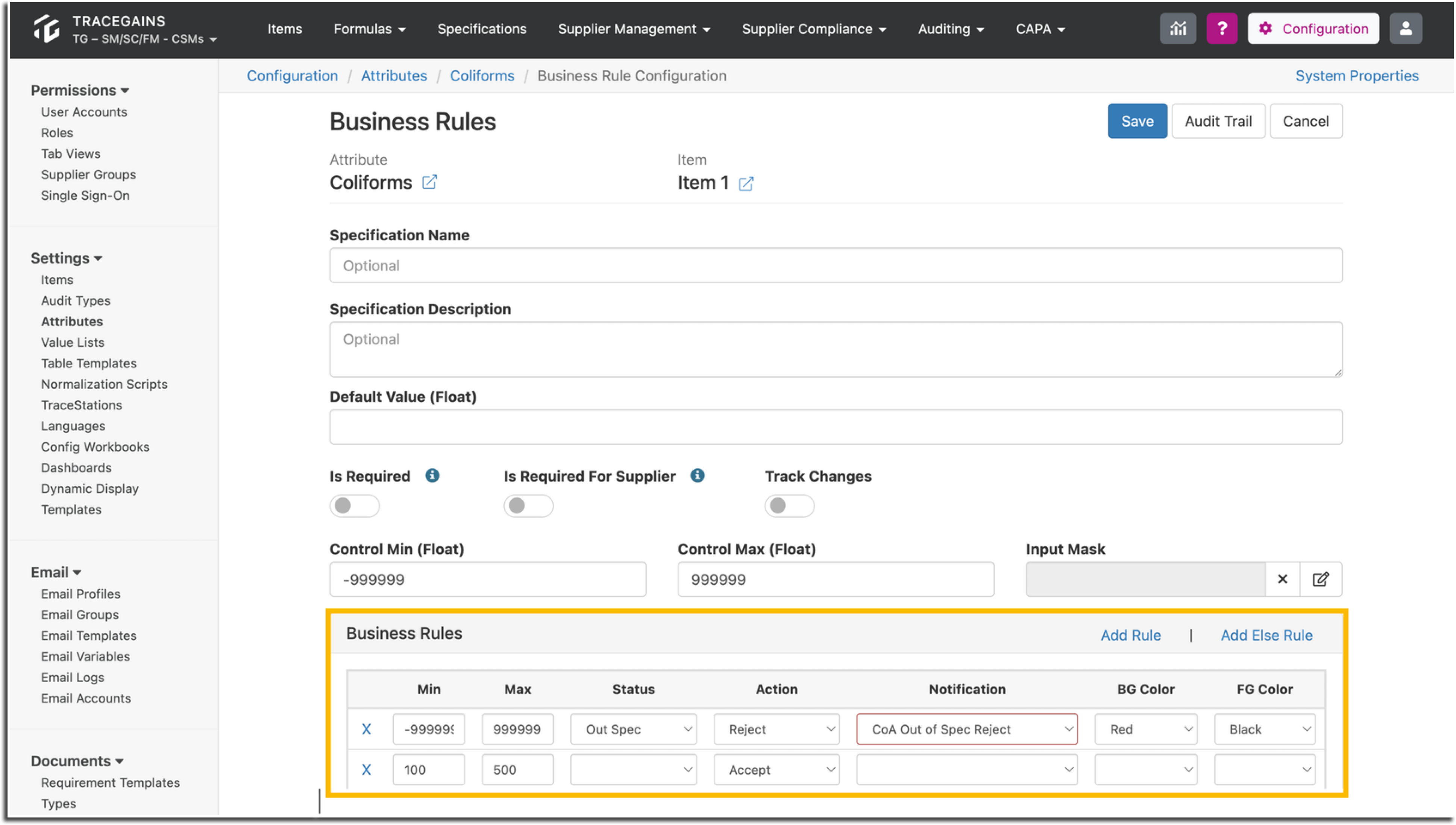Open the Out Spec status dropdown
The image size is (1456, 825).
pyautogui.click(x=633, y=729)
